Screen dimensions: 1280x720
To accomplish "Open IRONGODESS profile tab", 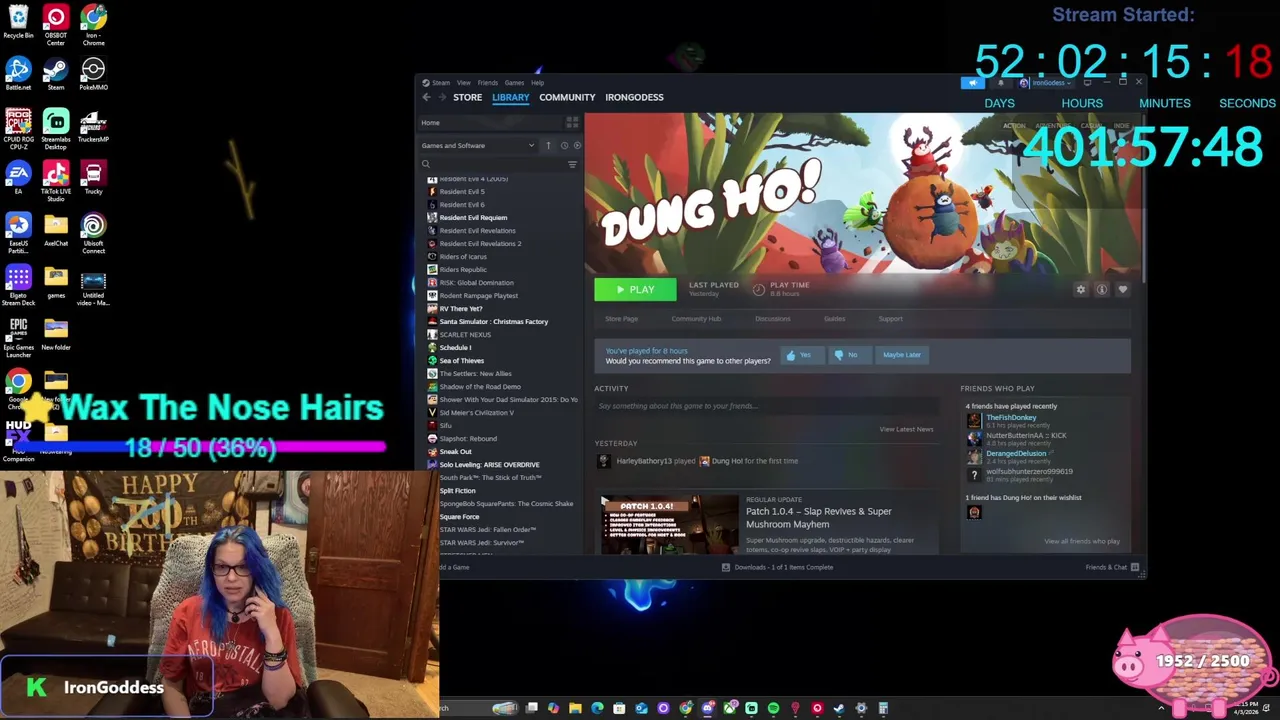I will click(634, 97).
